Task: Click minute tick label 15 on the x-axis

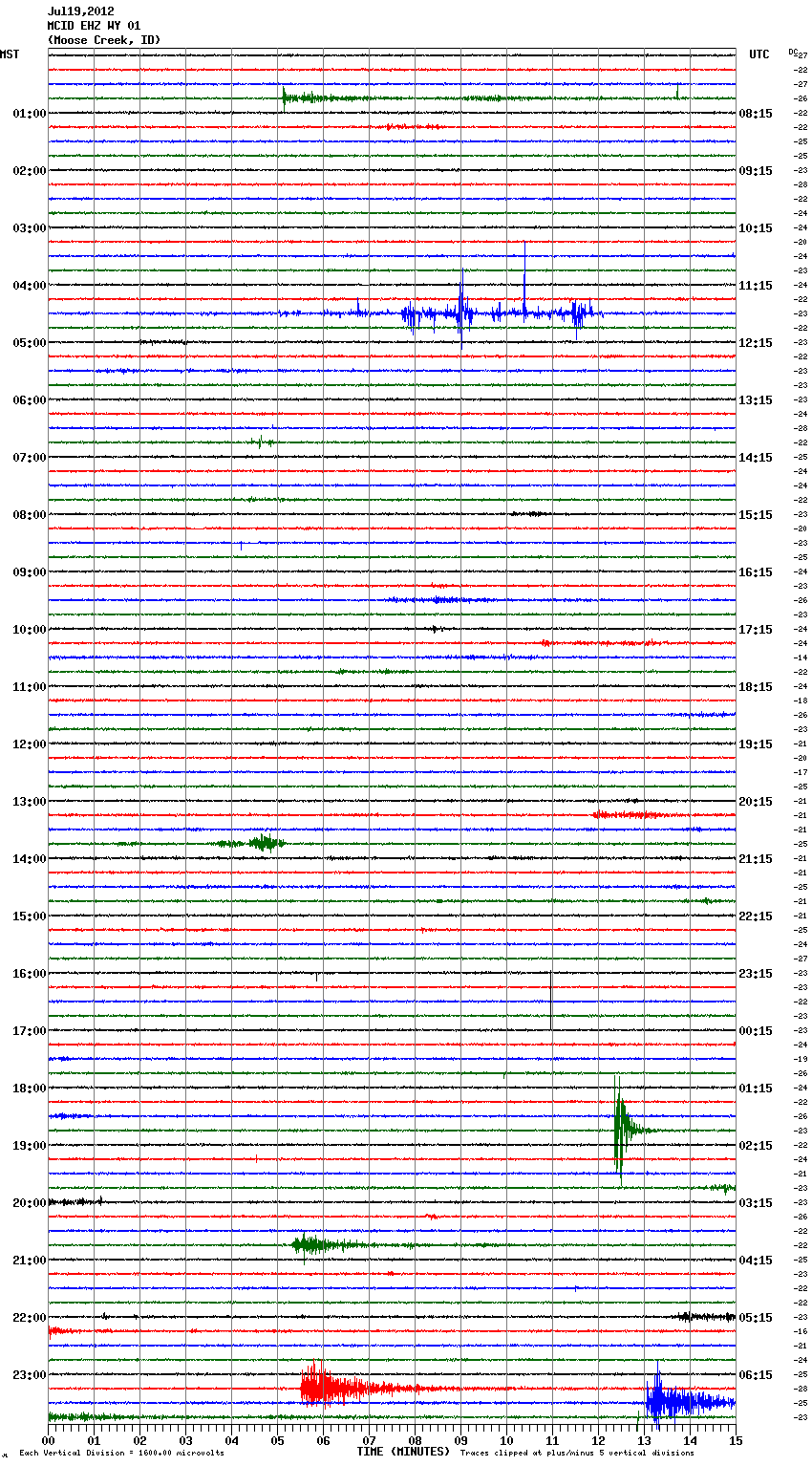Action: [x=736, y=1440]
